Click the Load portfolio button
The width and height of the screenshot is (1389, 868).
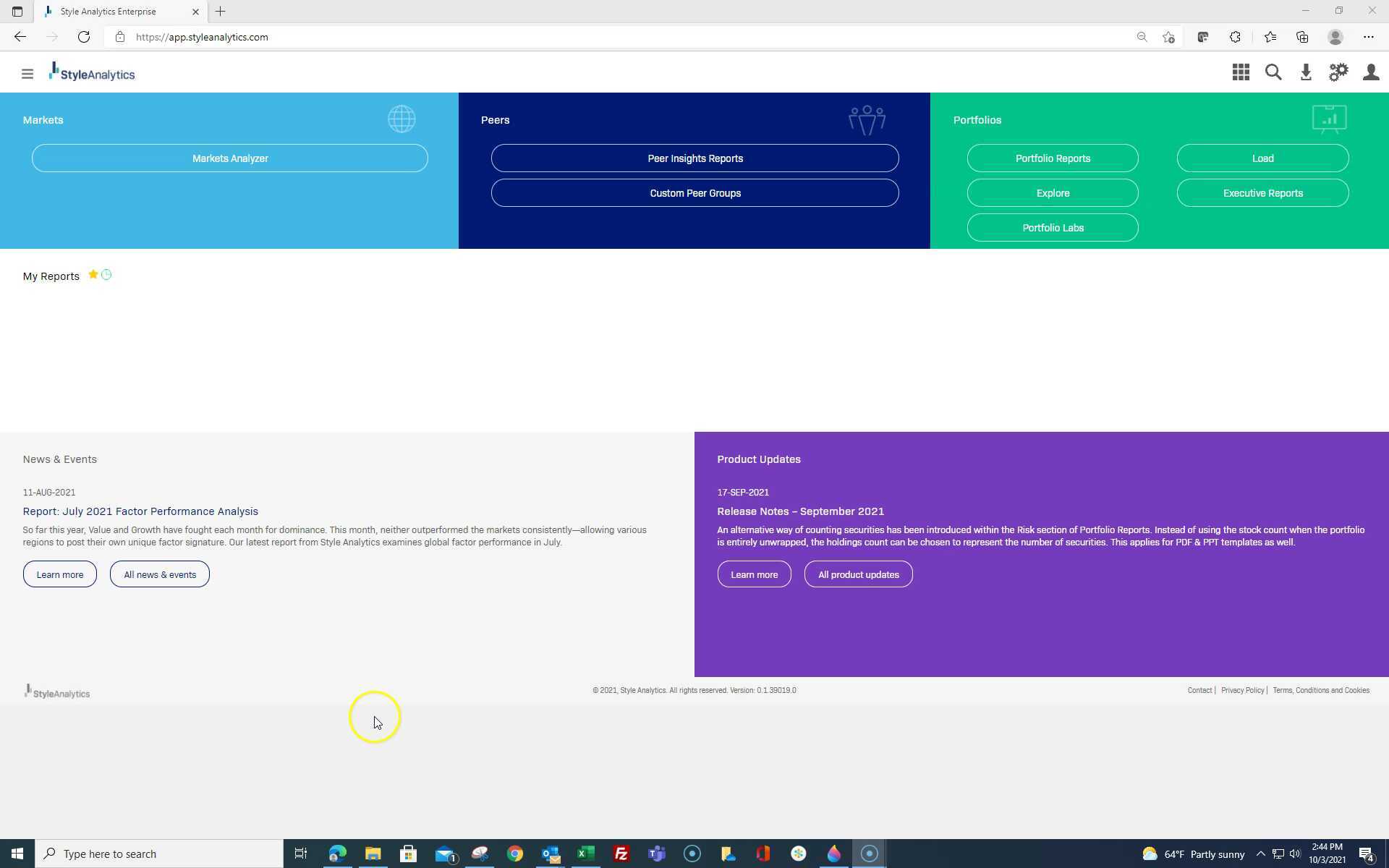click(x=1262, y=158)
